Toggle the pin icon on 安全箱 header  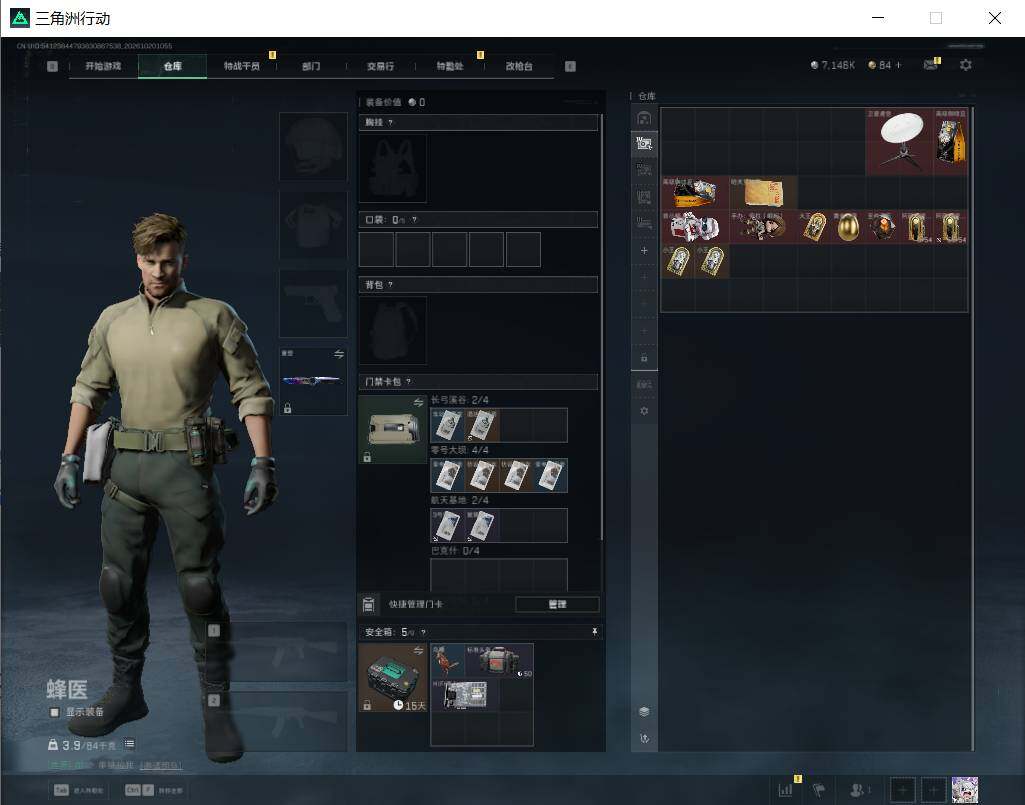(594, 631)
